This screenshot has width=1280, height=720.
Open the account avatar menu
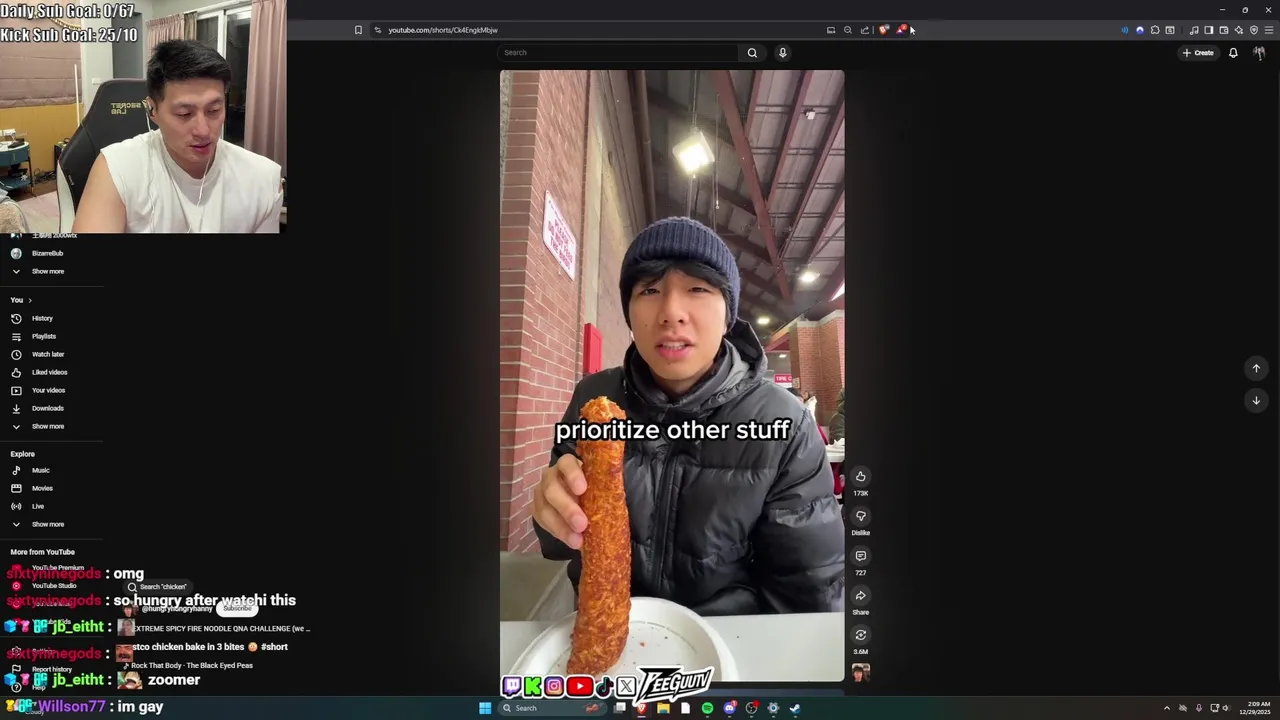[x=1259, y=53]
